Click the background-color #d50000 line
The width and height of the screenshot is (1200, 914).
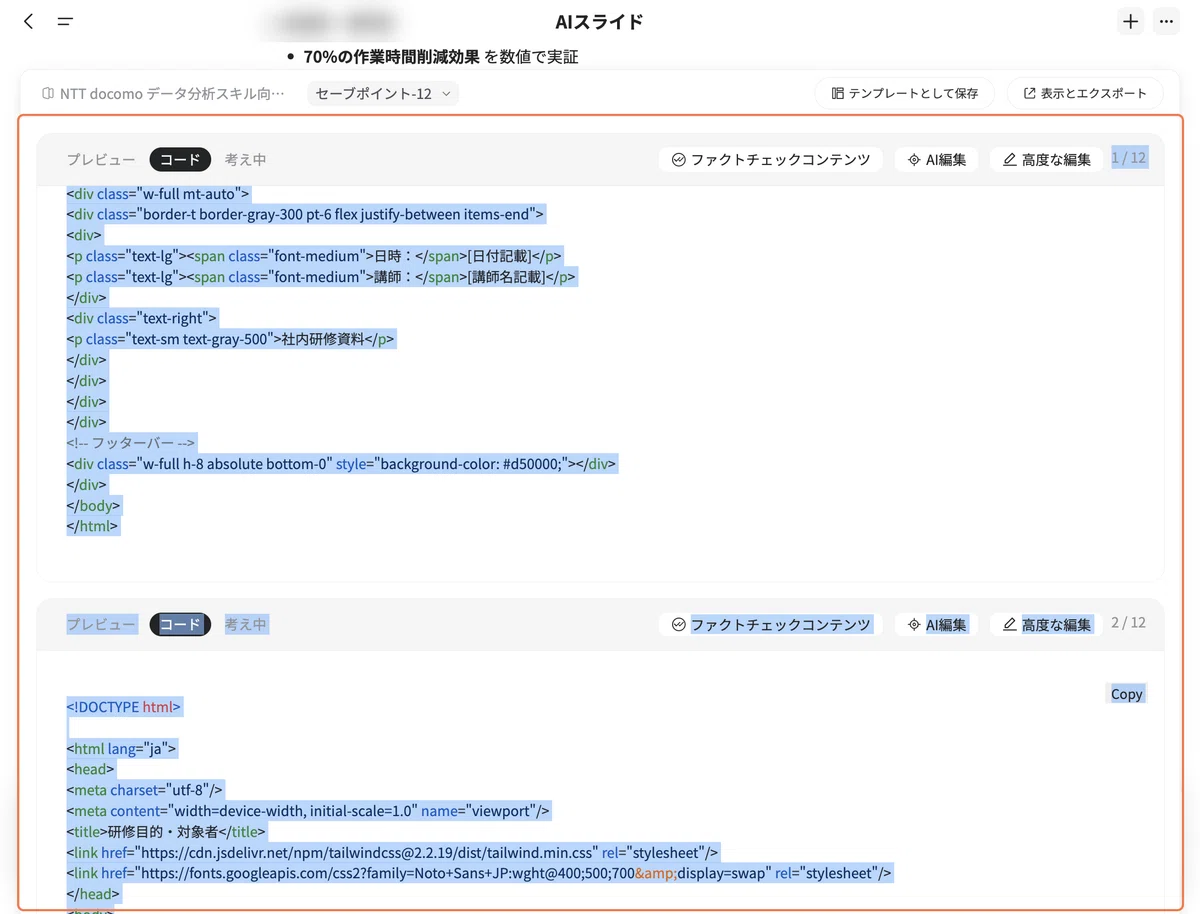click(x=342, y=464)
